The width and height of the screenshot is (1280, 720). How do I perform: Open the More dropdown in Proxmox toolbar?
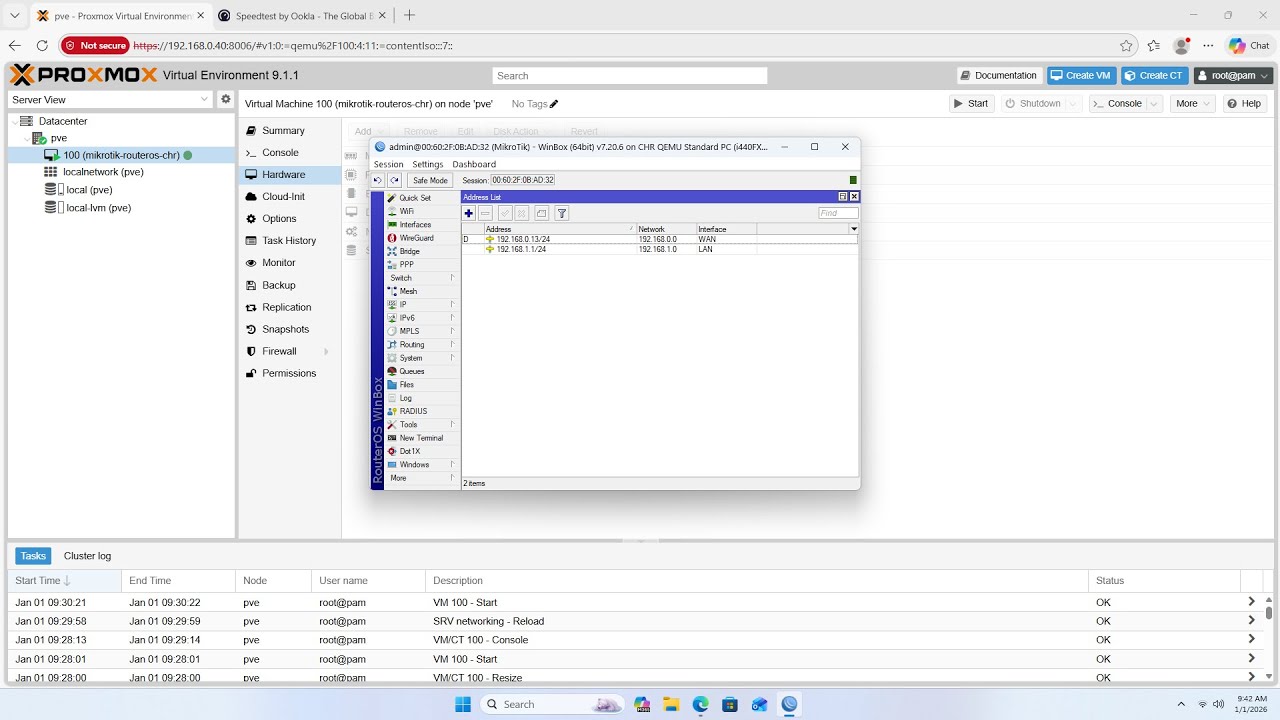(1192, 104)
